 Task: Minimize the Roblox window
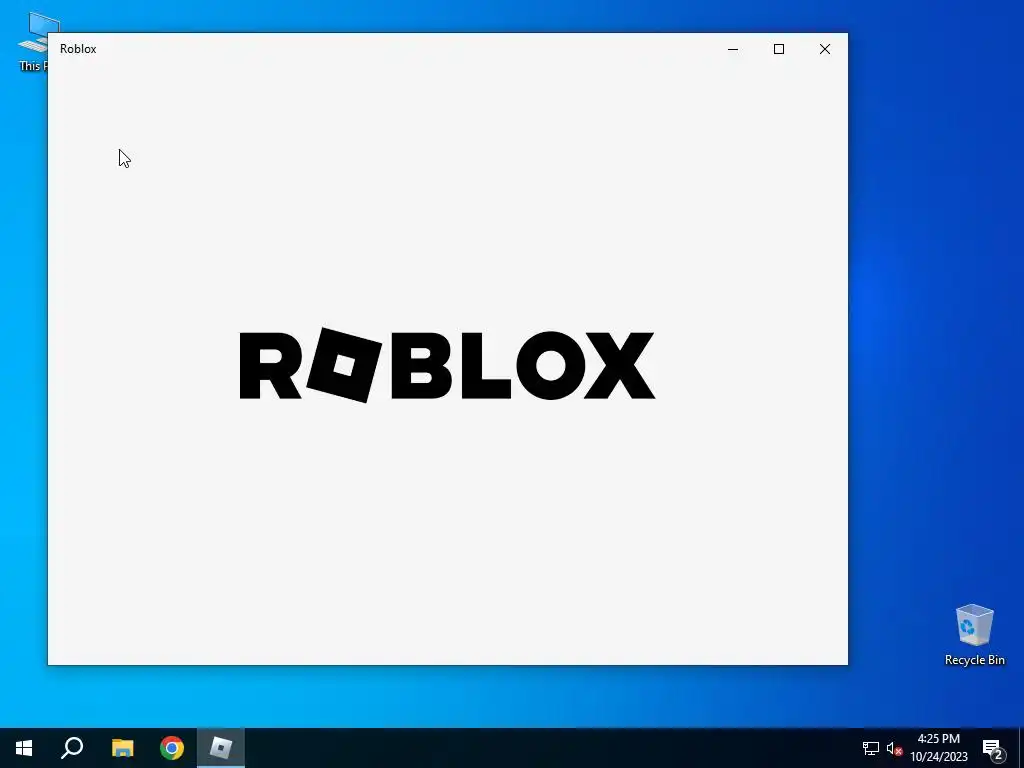coord(733,49)
